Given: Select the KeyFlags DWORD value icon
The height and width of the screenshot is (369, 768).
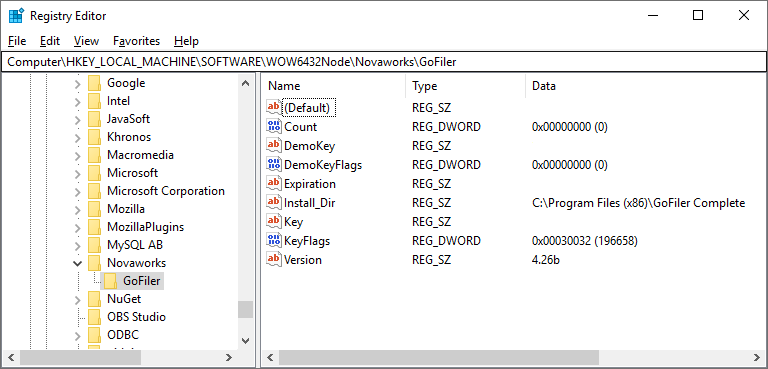Looking at the screenshot, I should (274, 241).
